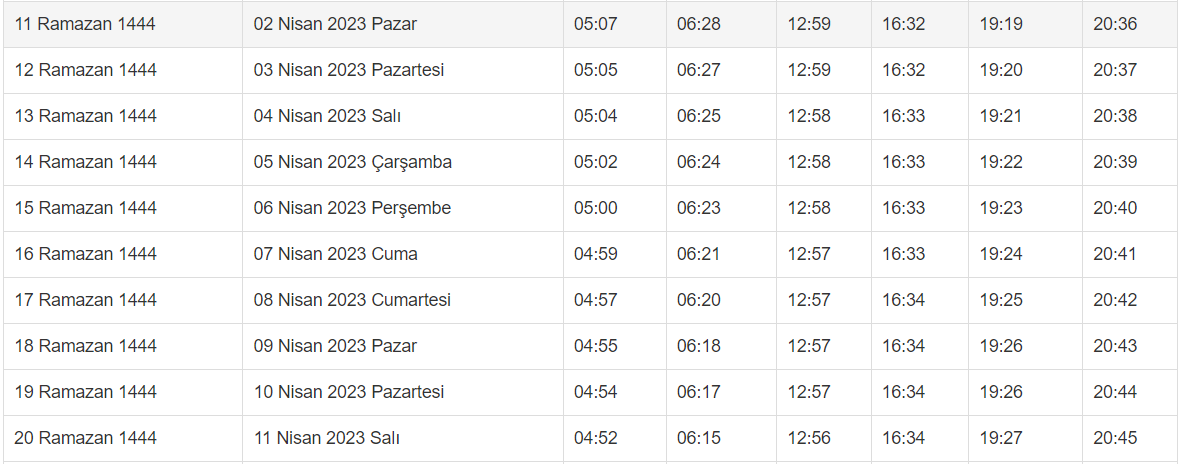
Task: Click the 20:42 time cell
Action: (x=1115, y=300)
